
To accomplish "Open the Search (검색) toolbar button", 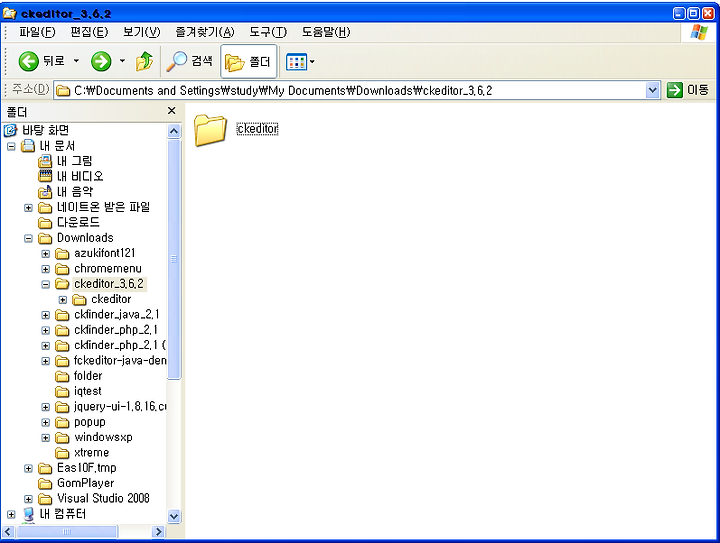I will (190, 61).
